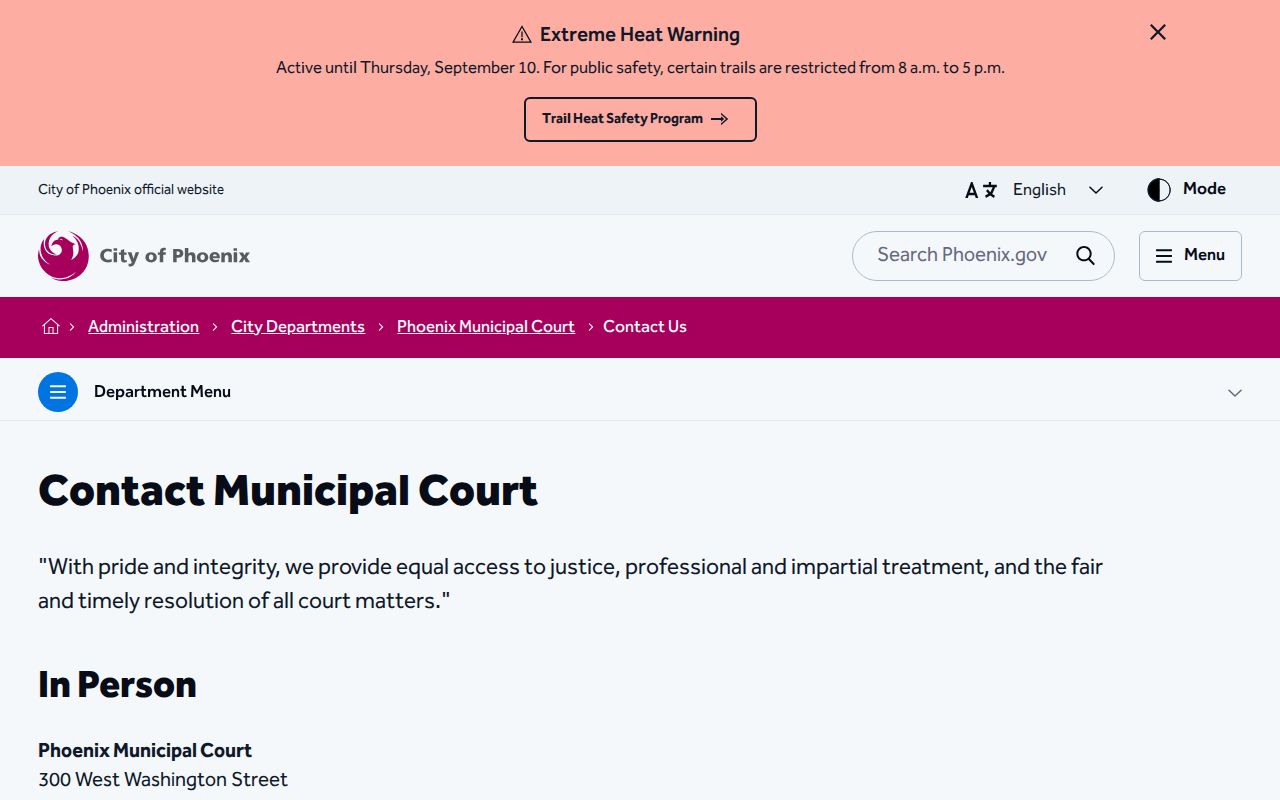This screenshot has height=800, width=1280.
Task: Click the Contact Municipal Court heading
Action: [288, 491]
